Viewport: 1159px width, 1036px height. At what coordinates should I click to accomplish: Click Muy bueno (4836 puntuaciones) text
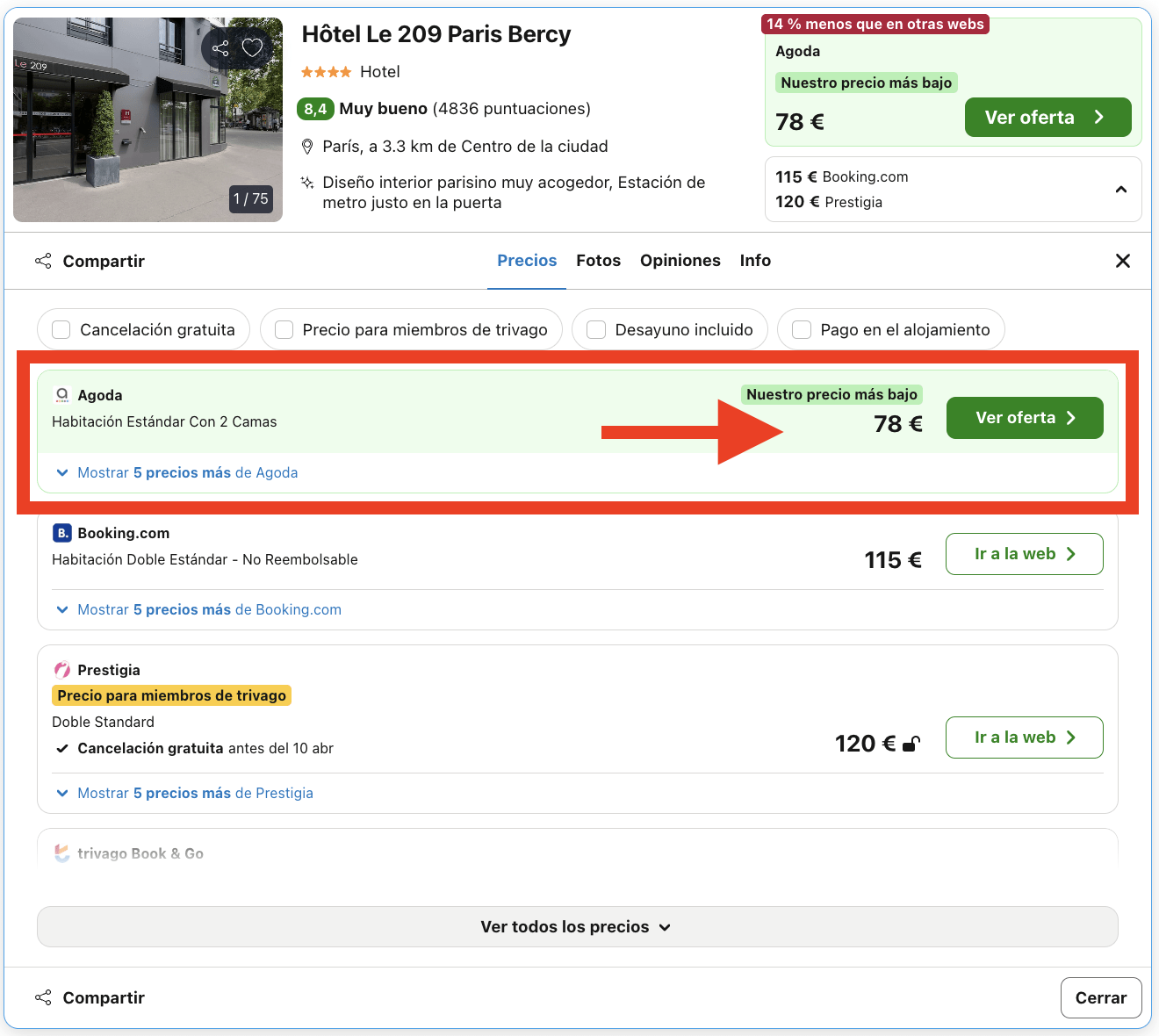[464, 109]
